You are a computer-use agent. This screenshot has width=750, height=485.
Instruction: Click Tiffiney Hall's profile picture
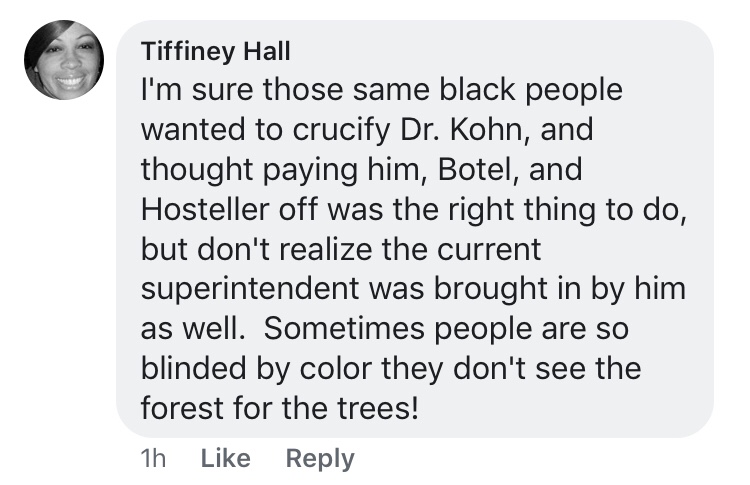[x=64, y=60]
